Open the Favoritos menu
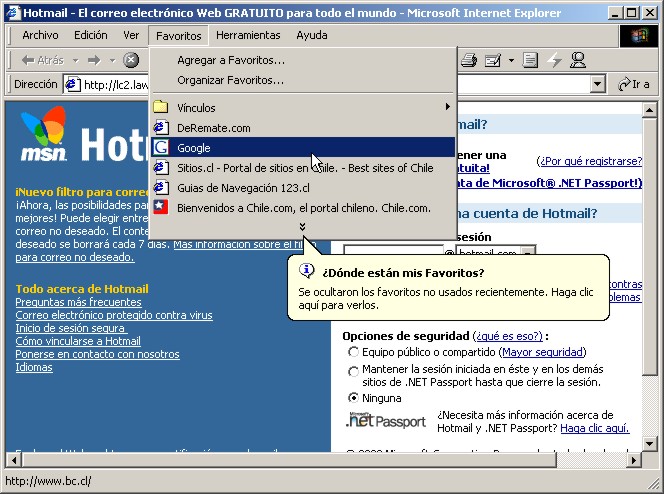Image resolution: width=664 pixels, height=494 pixels. [178, 36]
